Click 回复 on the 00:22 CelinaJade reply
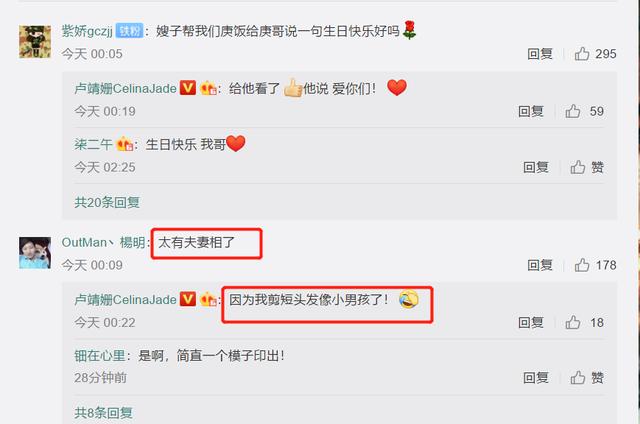640x424 pixels. point(531,322)
